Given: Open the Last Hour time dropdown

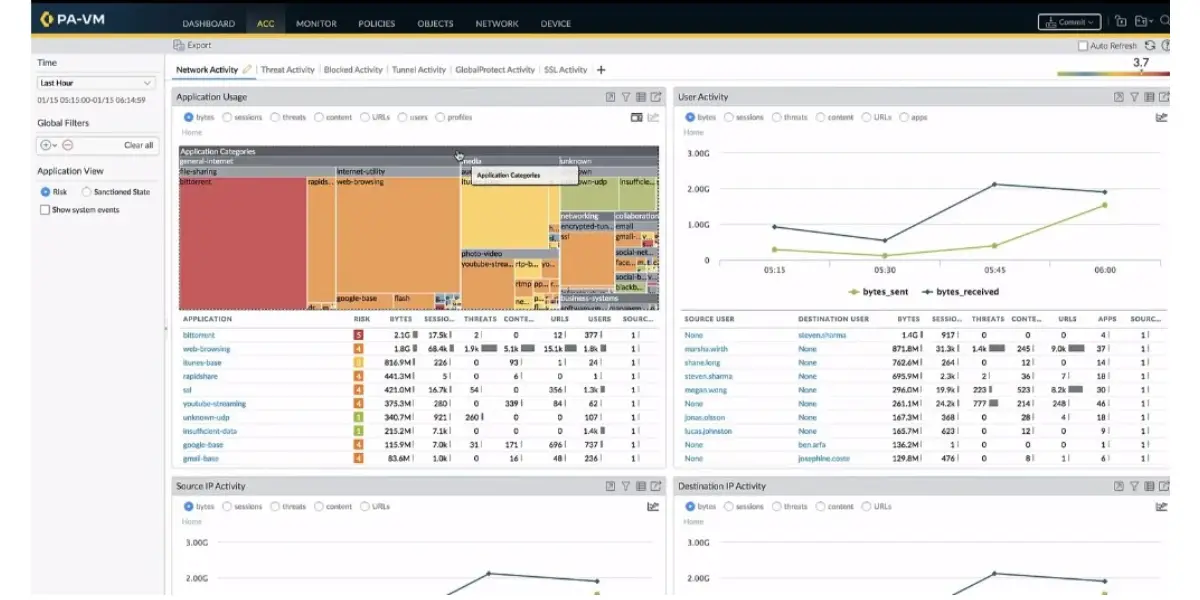Looking at the screenshot, I should [96, 83].
